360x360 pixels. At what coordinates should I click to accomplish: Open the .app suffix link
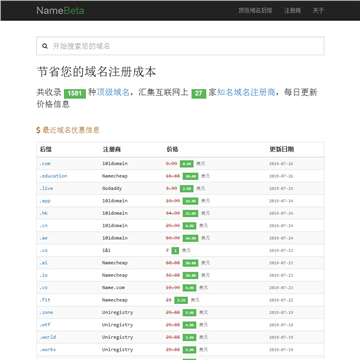pyautogui.click(x=45, y=201)
